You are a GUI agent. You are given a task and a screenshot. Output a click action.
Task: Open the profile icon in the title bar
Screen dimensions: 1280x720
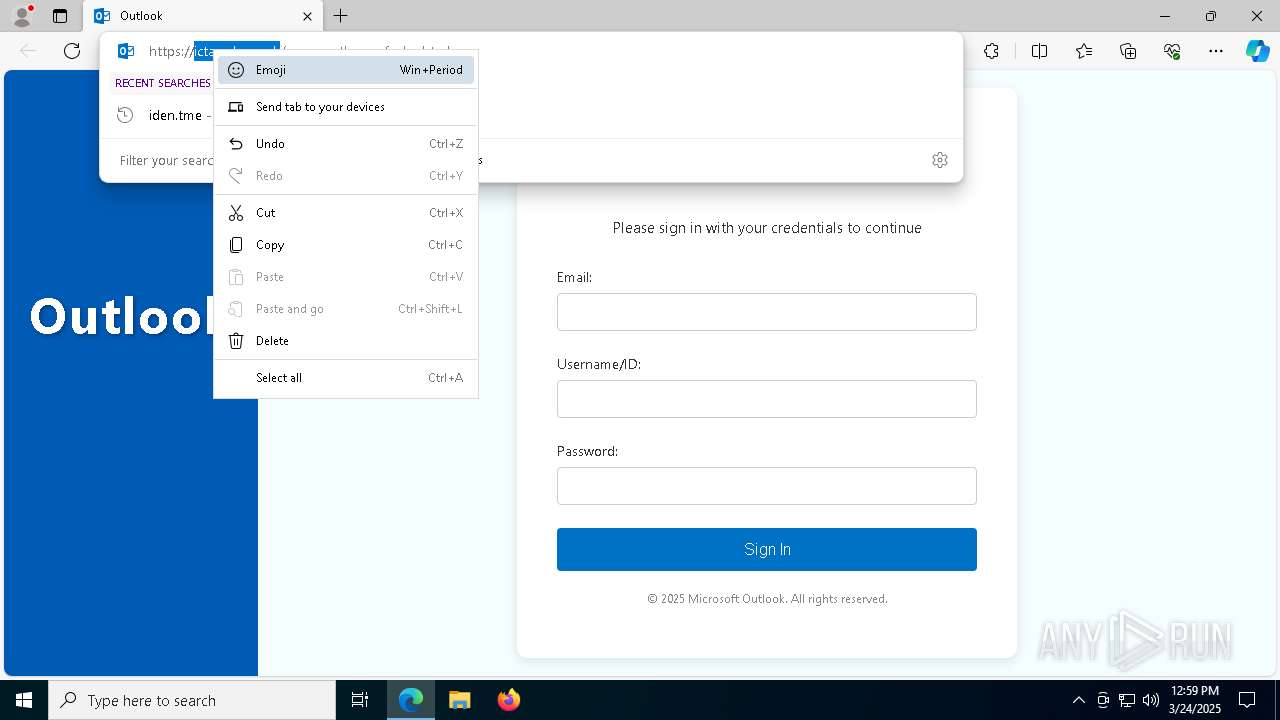point(22,16)
